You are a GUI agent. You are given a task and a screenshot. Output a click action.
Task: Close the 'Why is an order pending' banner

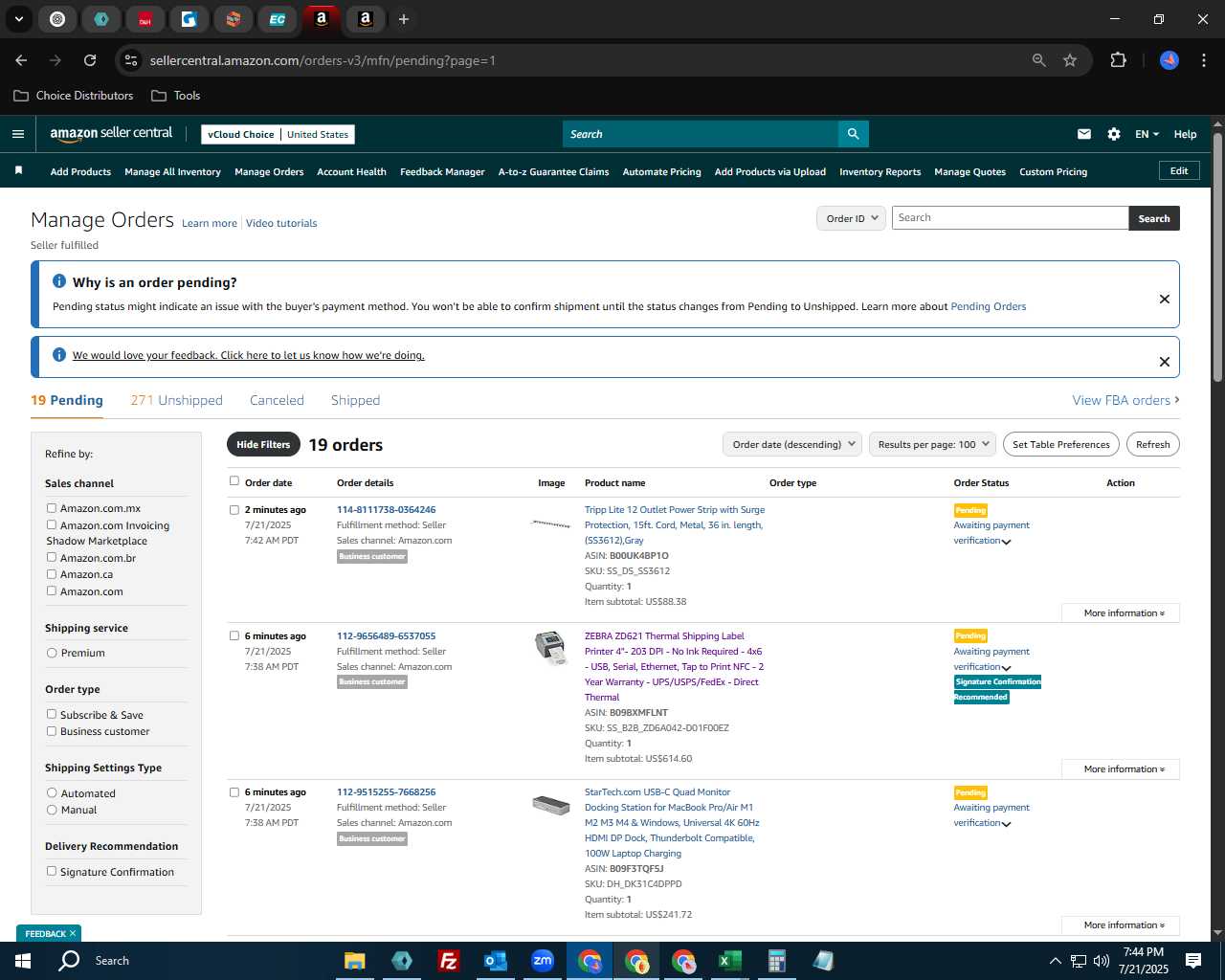[1165, 299]
